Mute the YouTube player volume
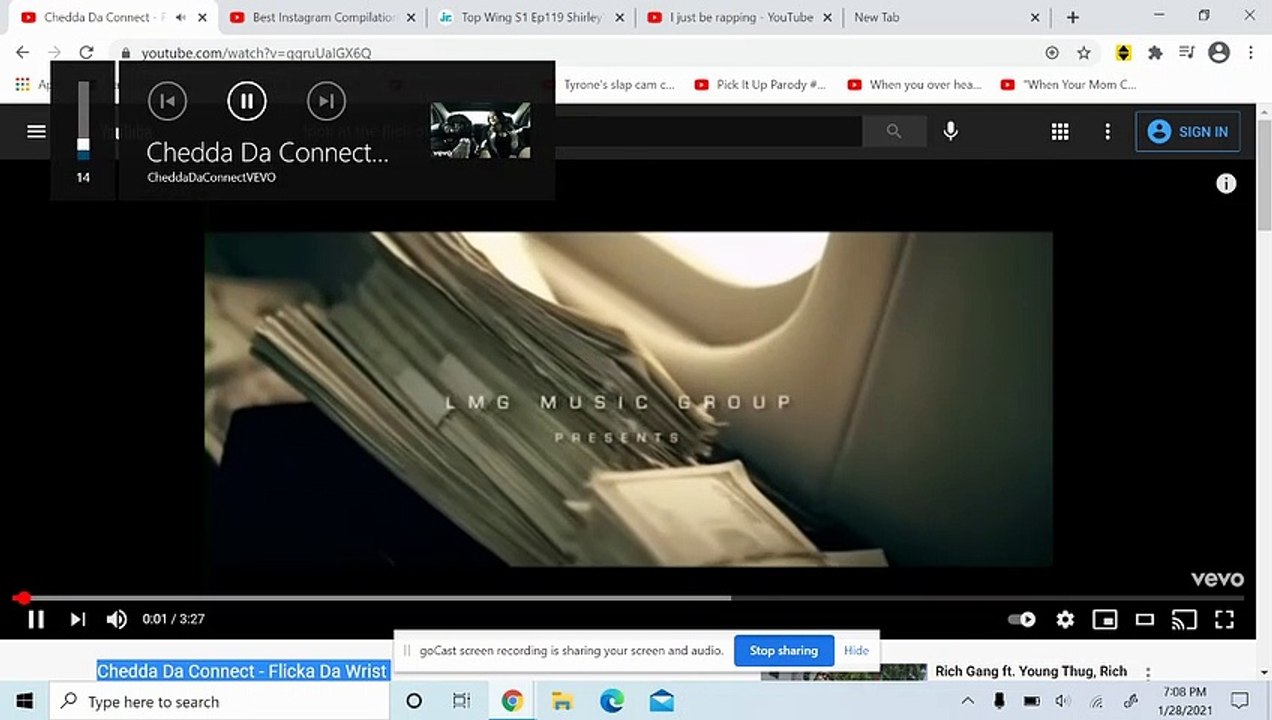The height and width of the screenshot is (720, 1272). click(x=117, y=619)
